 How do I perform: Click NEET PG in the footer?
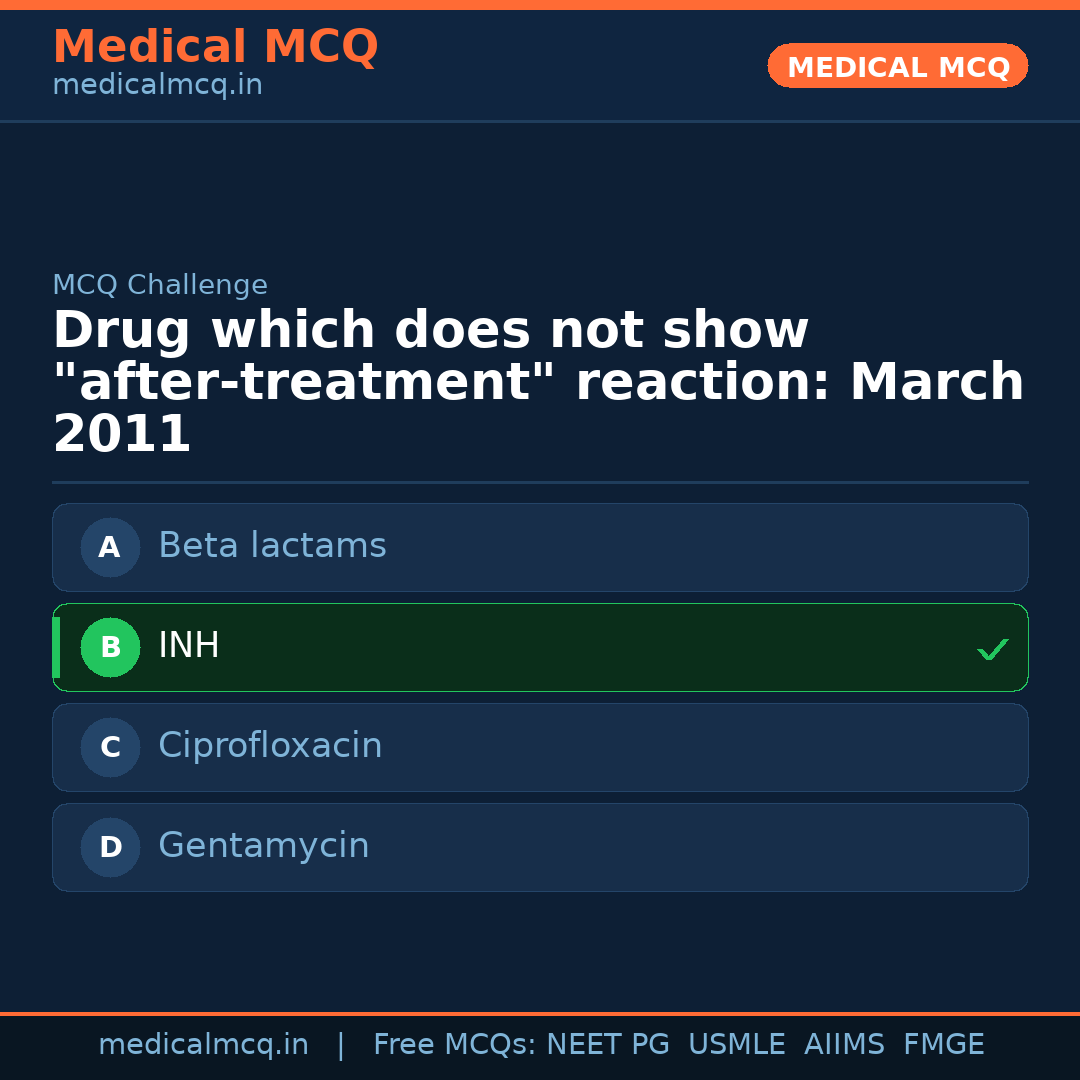tap(608, 1045)
